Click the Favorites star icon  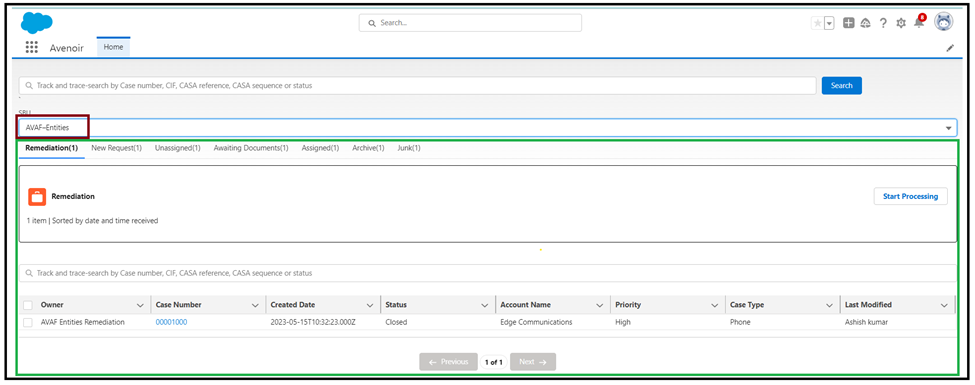coord(817,23)
